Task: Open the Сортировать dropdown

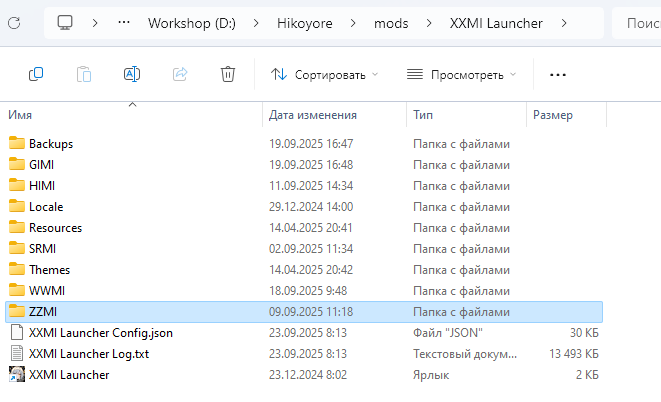Action: [x=324, y=75]
